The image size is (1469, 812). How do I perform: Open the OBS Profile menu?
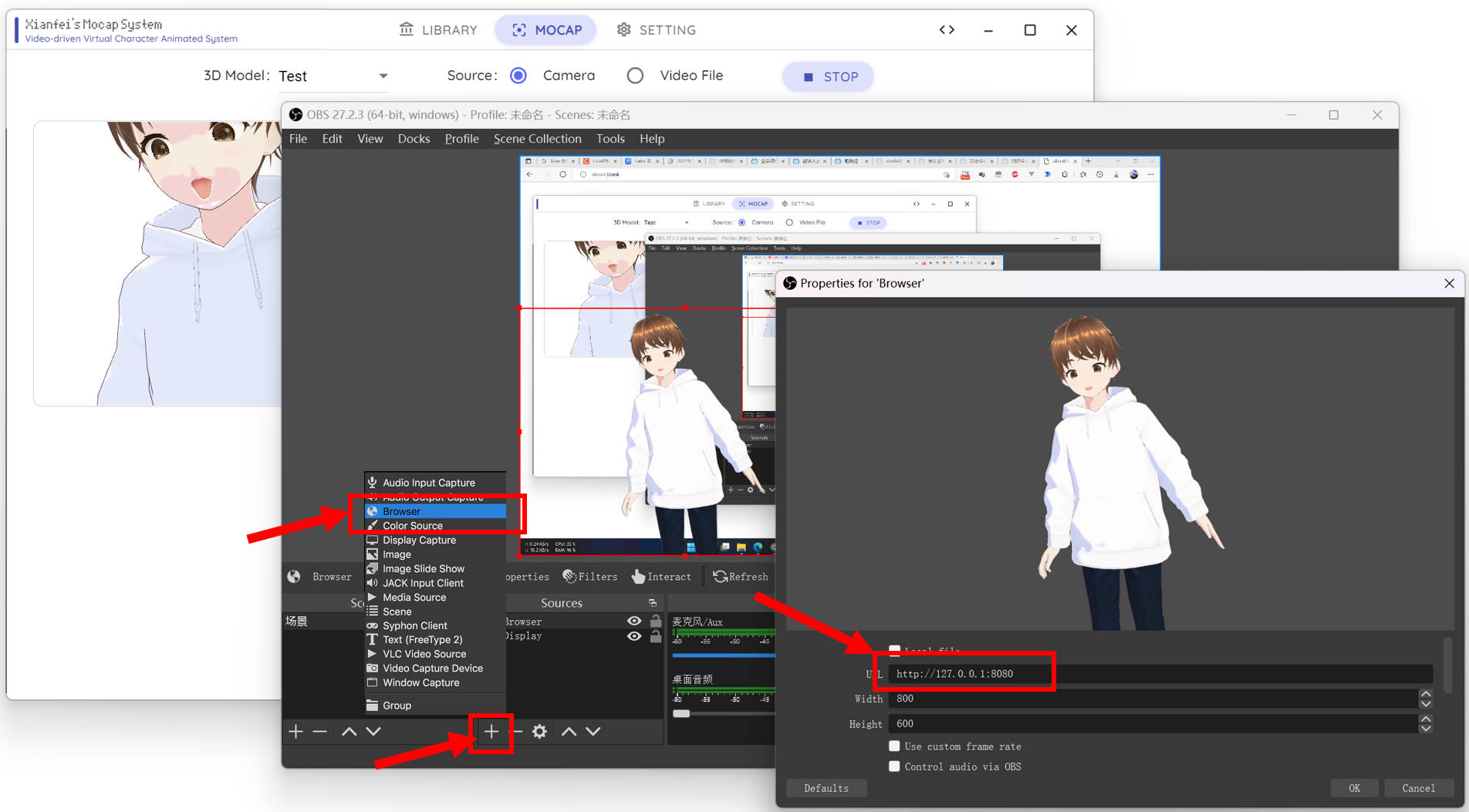point(461,139)
